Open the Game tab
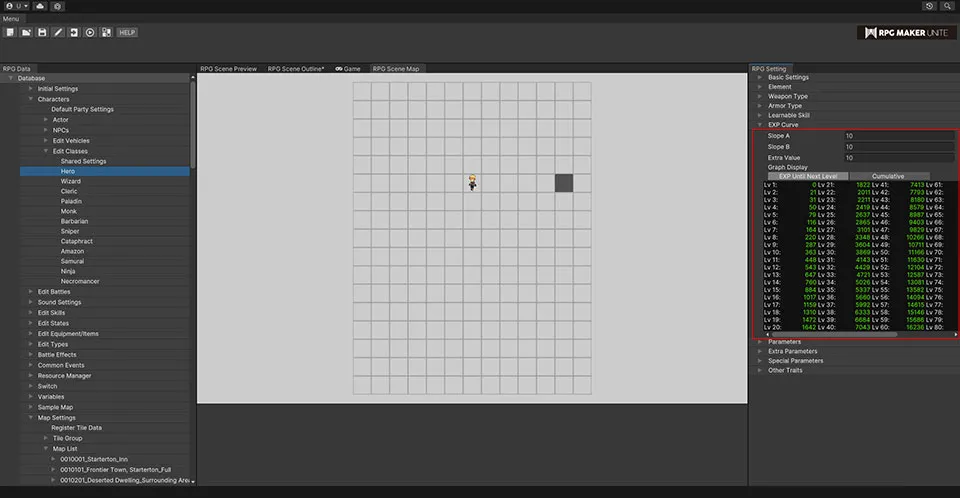Screen dimensions: 960x498 348,69
